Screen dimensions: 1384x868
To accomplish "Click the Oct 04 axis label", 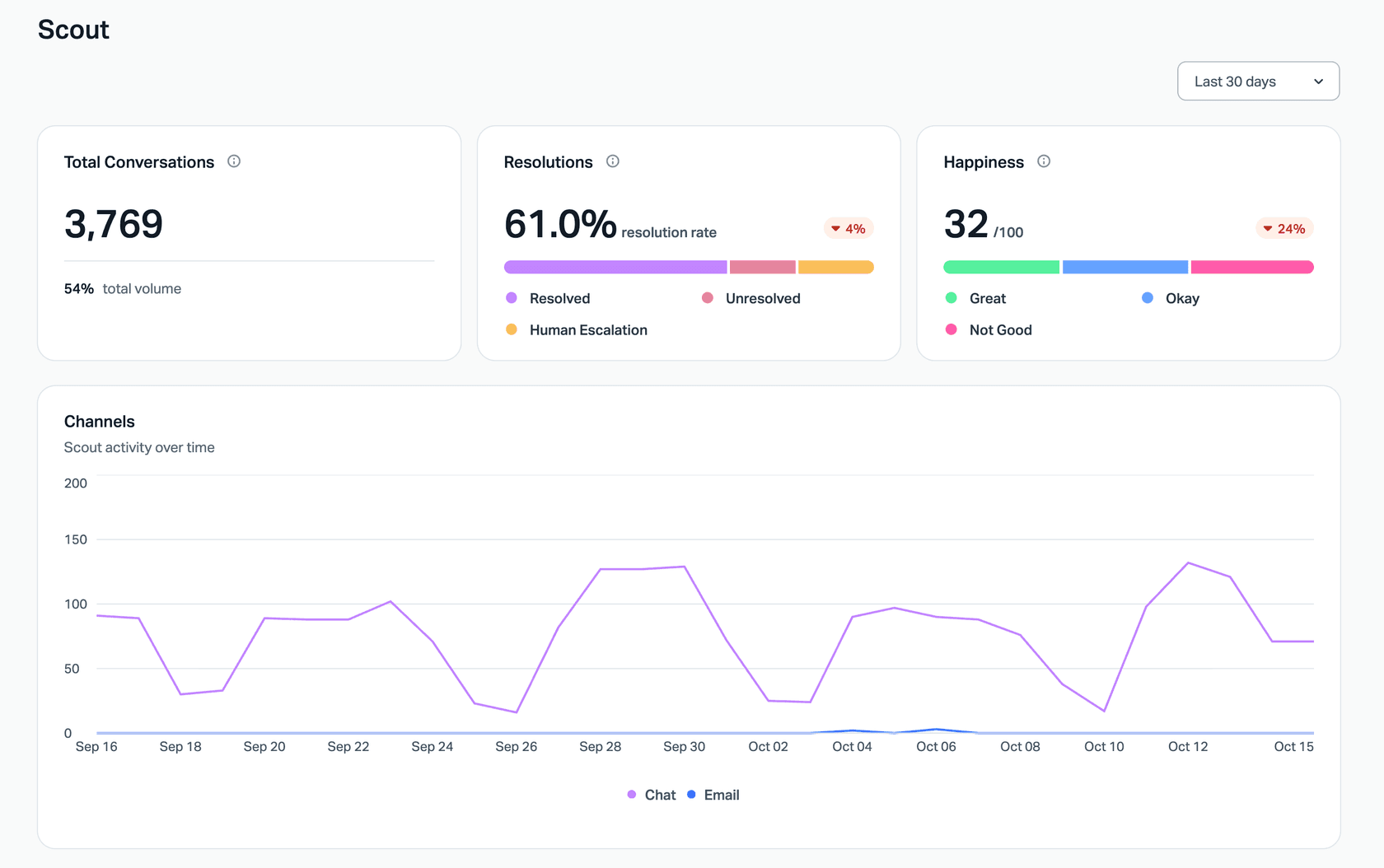I will click(x=852, y=747).
